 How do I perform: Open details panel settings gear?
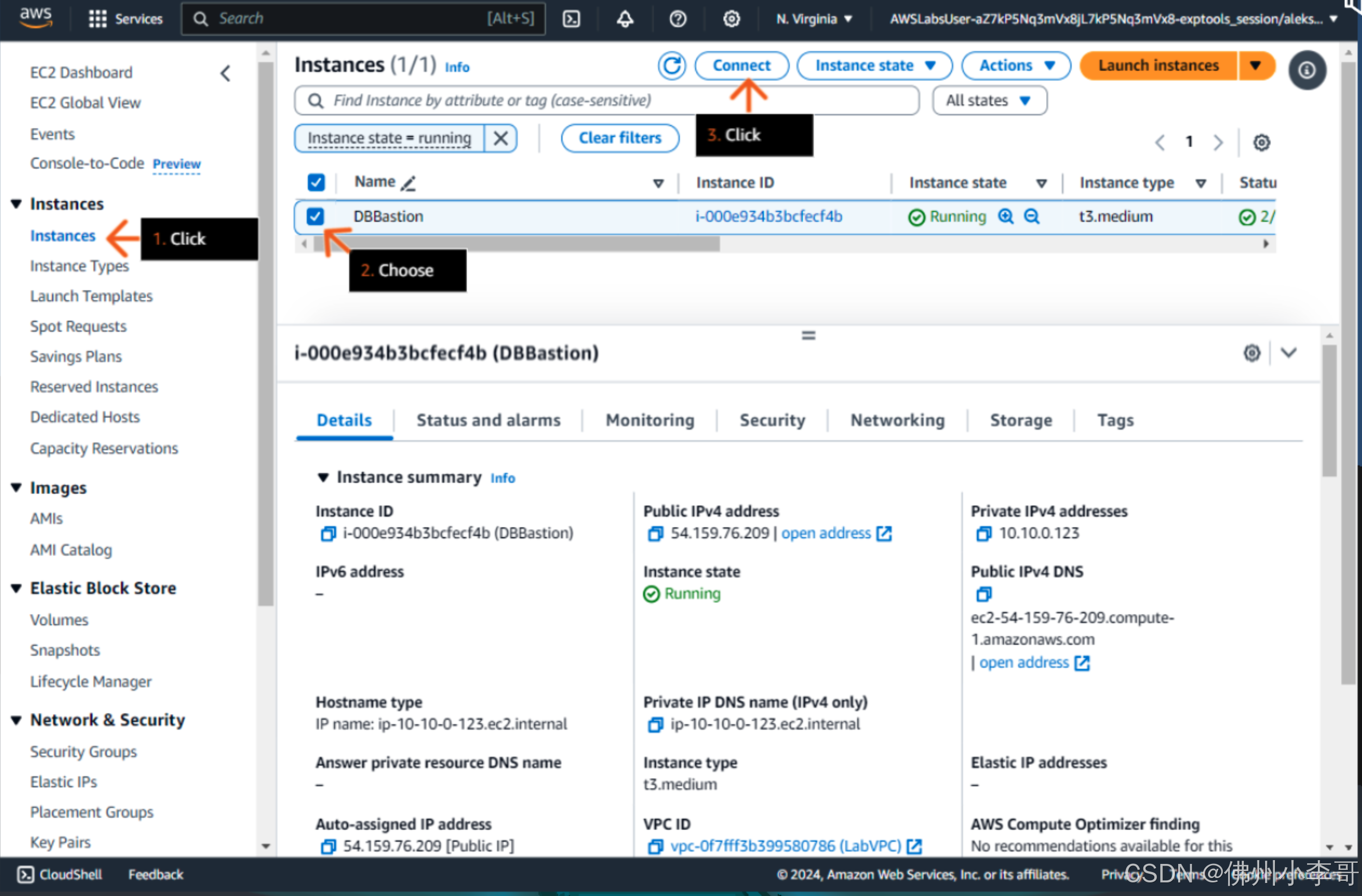tap(1252, 353)
